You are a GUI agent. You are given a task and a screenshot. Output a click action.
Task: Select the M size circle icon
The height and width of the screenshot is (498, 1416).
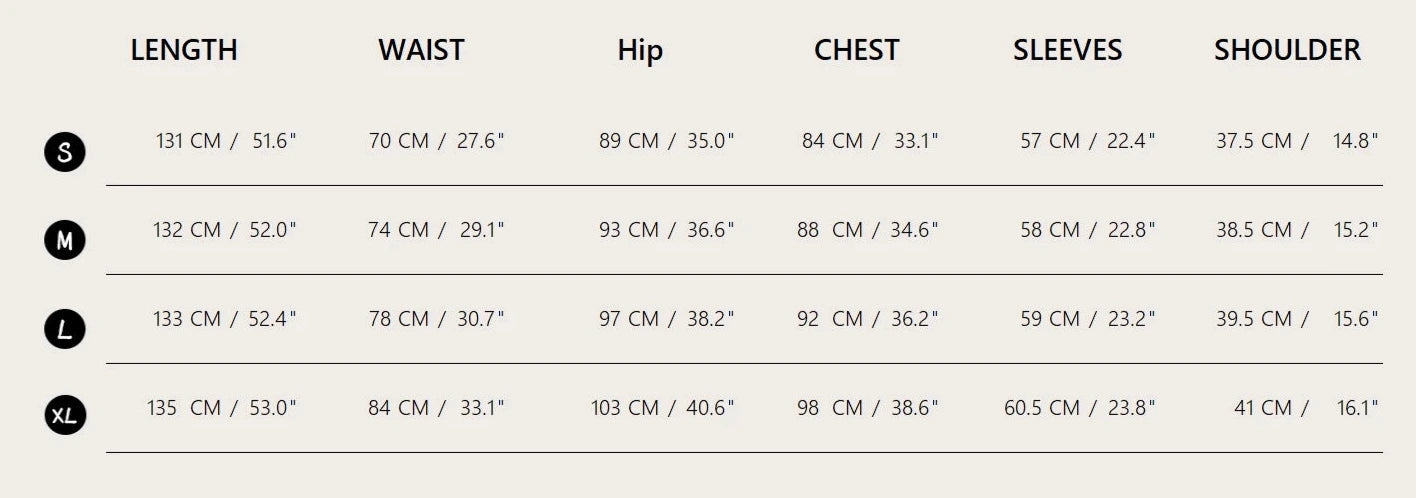65,240
